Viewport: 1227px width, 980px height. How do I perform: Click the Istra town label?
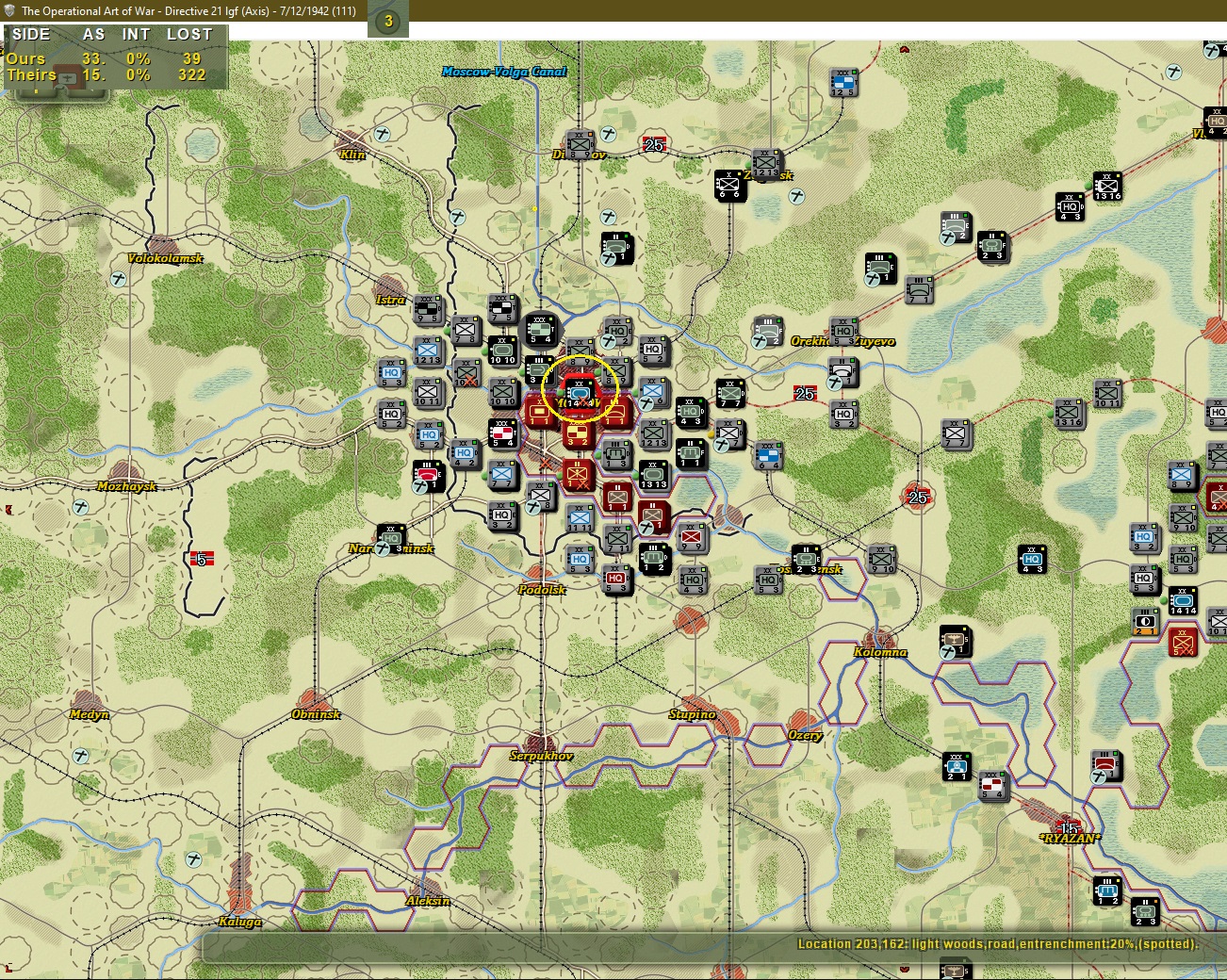point(390,300)
